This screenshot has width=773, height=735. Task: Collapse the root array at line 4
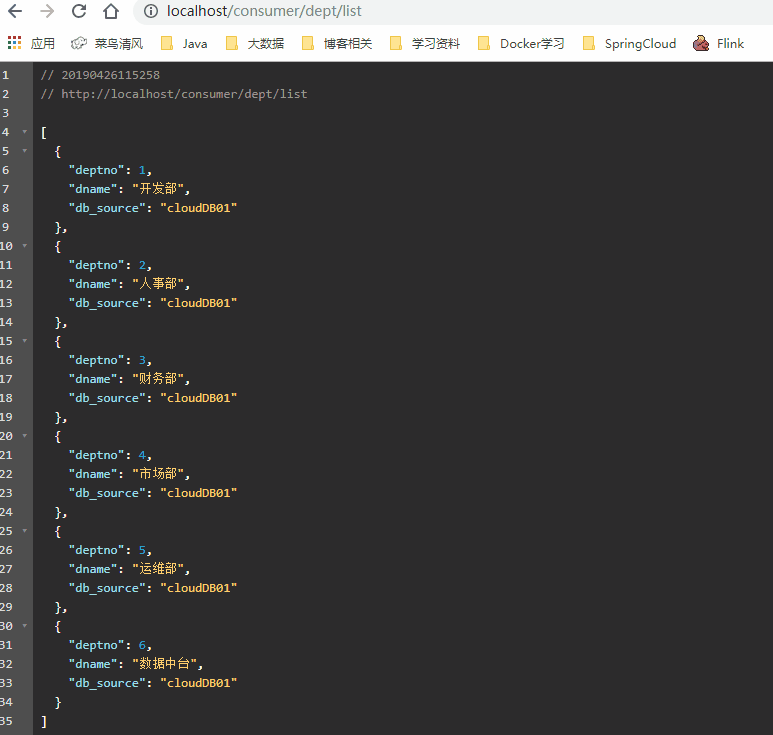coord(25,132)
